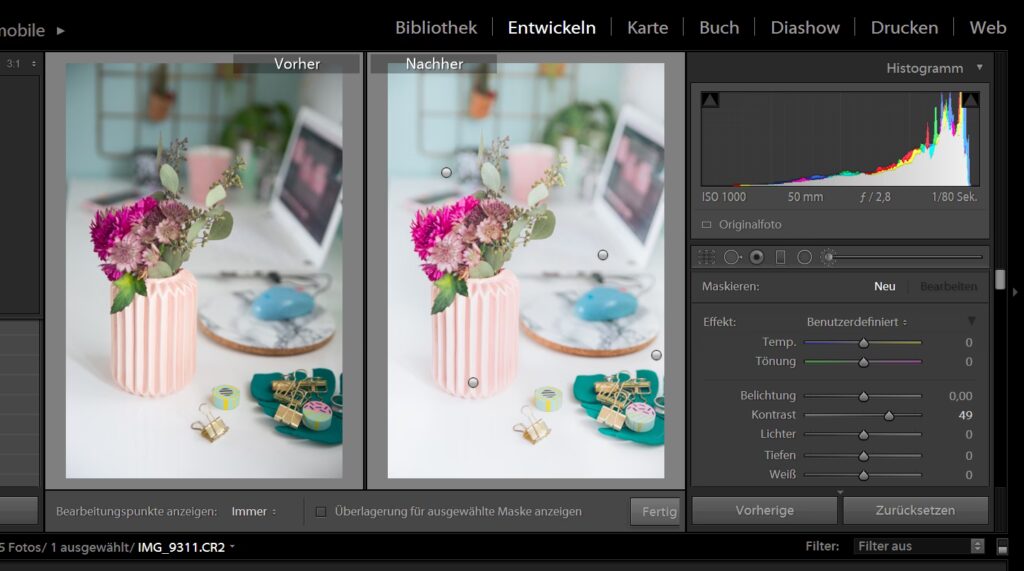
Task: Select the Graduated Filter tool
Action: [x=781, y=257]
